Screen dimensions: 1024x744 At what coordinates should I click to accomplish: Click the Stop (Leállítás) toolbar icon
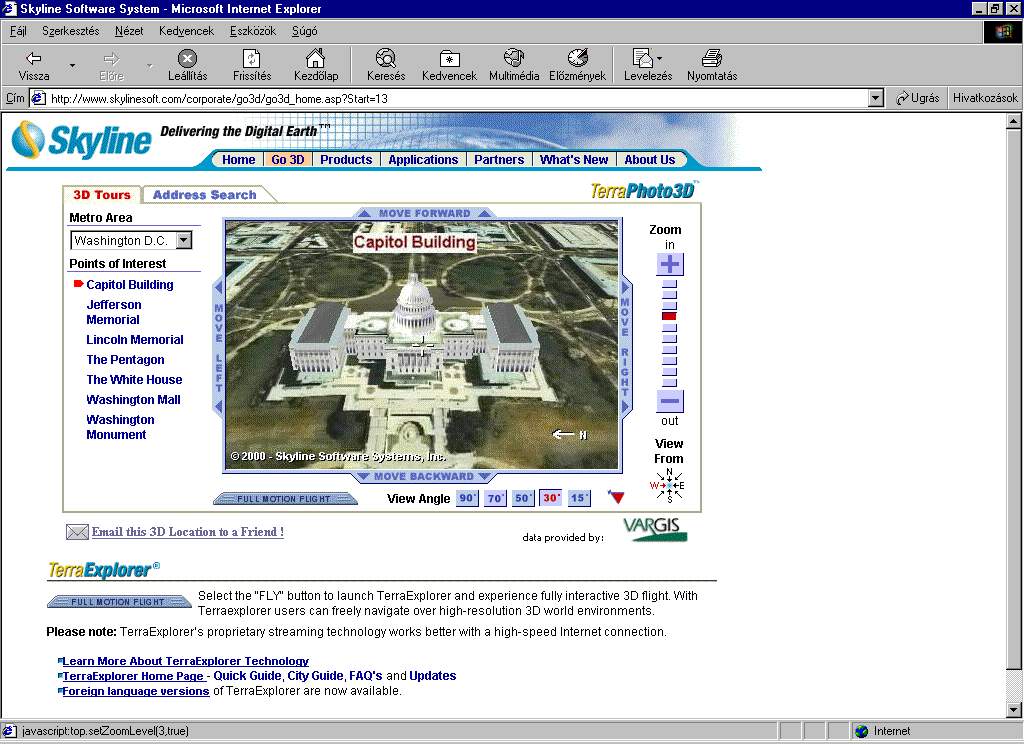[187, 65]
